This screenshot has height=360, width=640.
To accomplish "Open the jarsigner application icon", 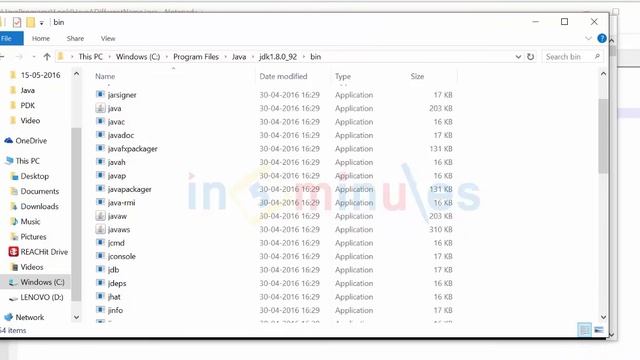I will coord(100,94).
